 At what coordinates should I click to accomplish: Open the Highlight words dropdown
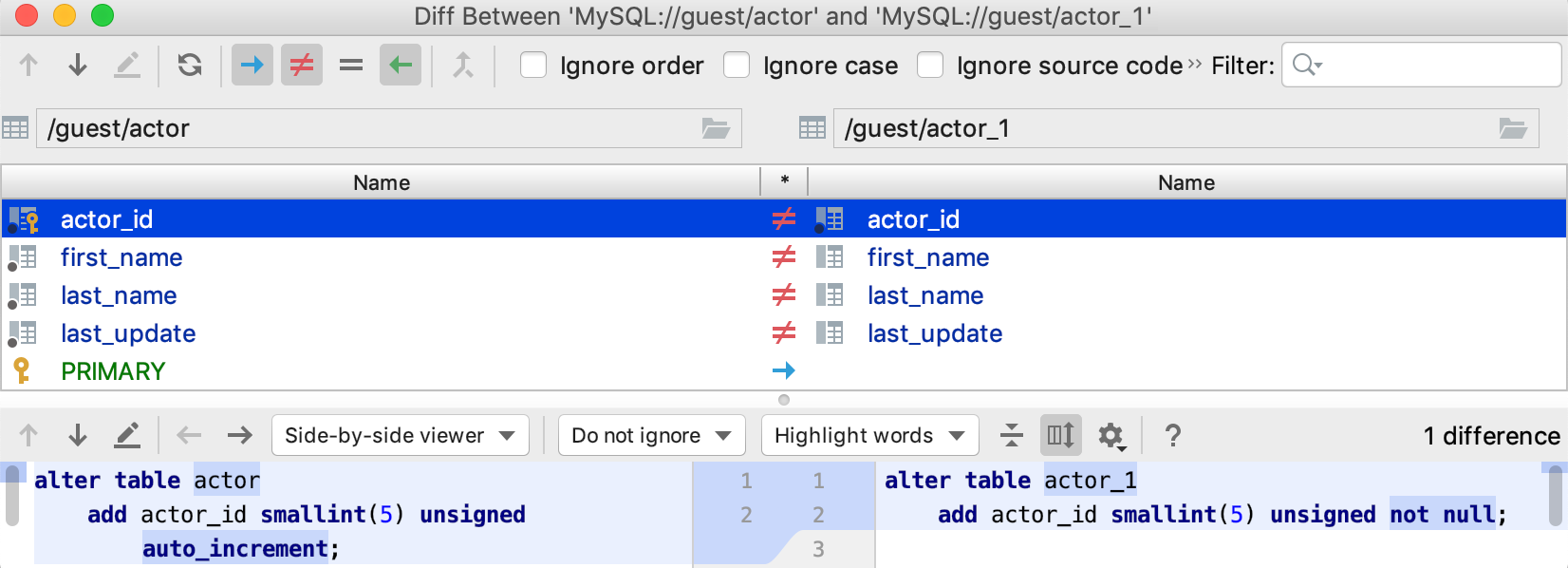pyautogui.click(x=869, y=436)
